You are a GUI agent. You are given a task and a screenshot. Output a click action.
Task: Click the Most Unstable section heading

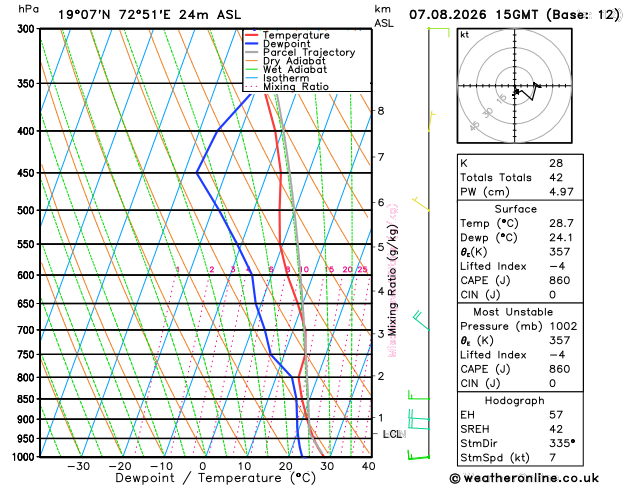(513, 312)
